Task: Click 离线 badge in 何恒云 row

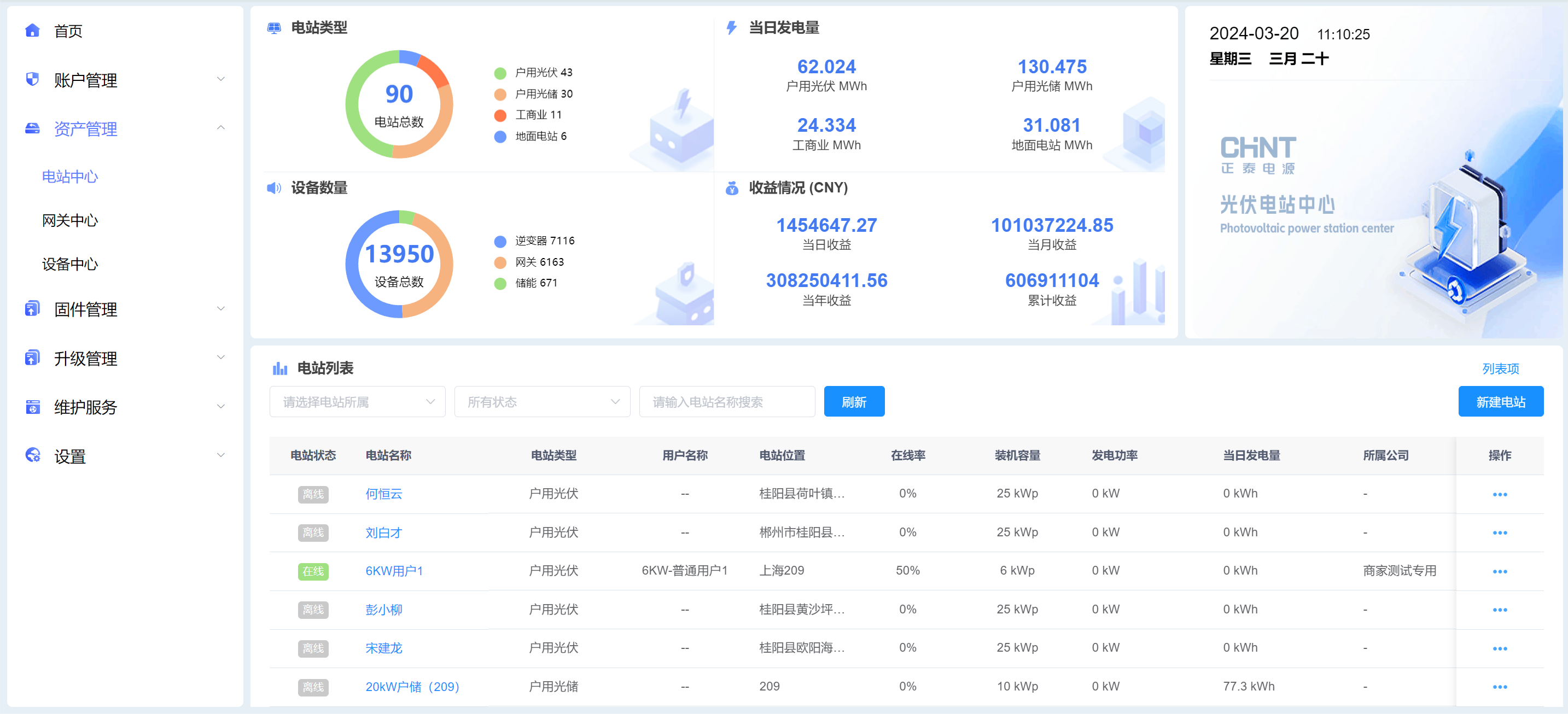Action: click(313, 494)
